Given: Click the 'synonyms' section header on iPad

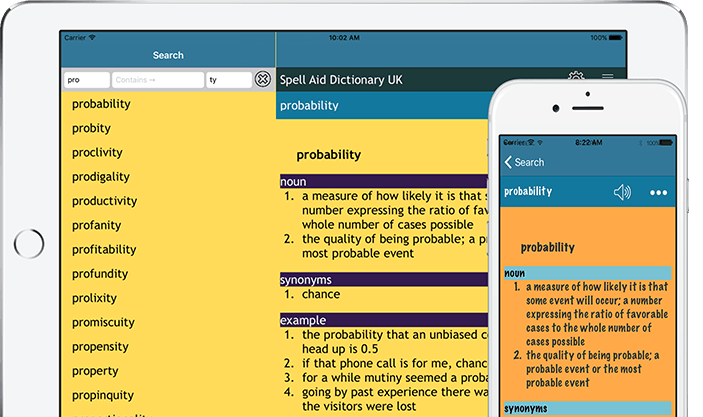Looking at the screenshot, I should coord(384,279).
